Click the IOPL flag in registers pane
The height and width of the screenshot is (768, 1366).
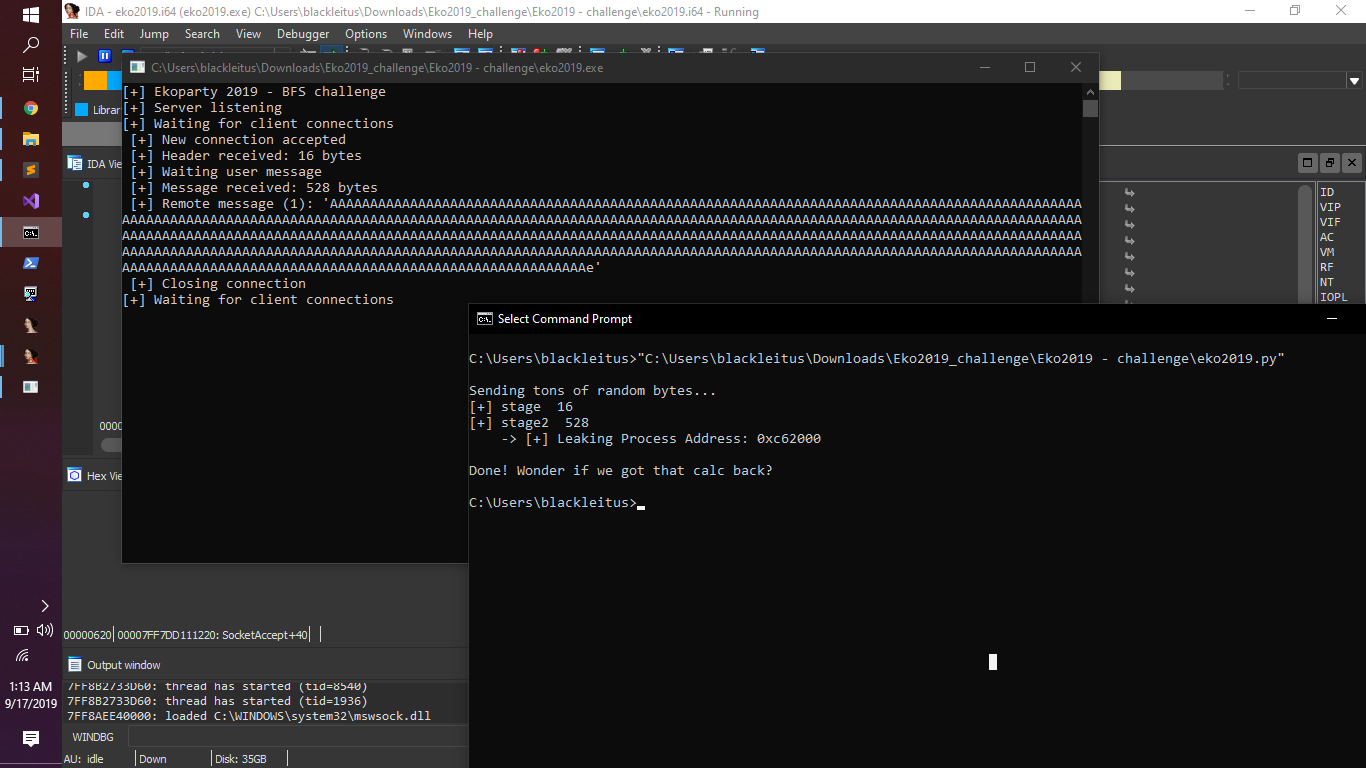[1333, 297]
